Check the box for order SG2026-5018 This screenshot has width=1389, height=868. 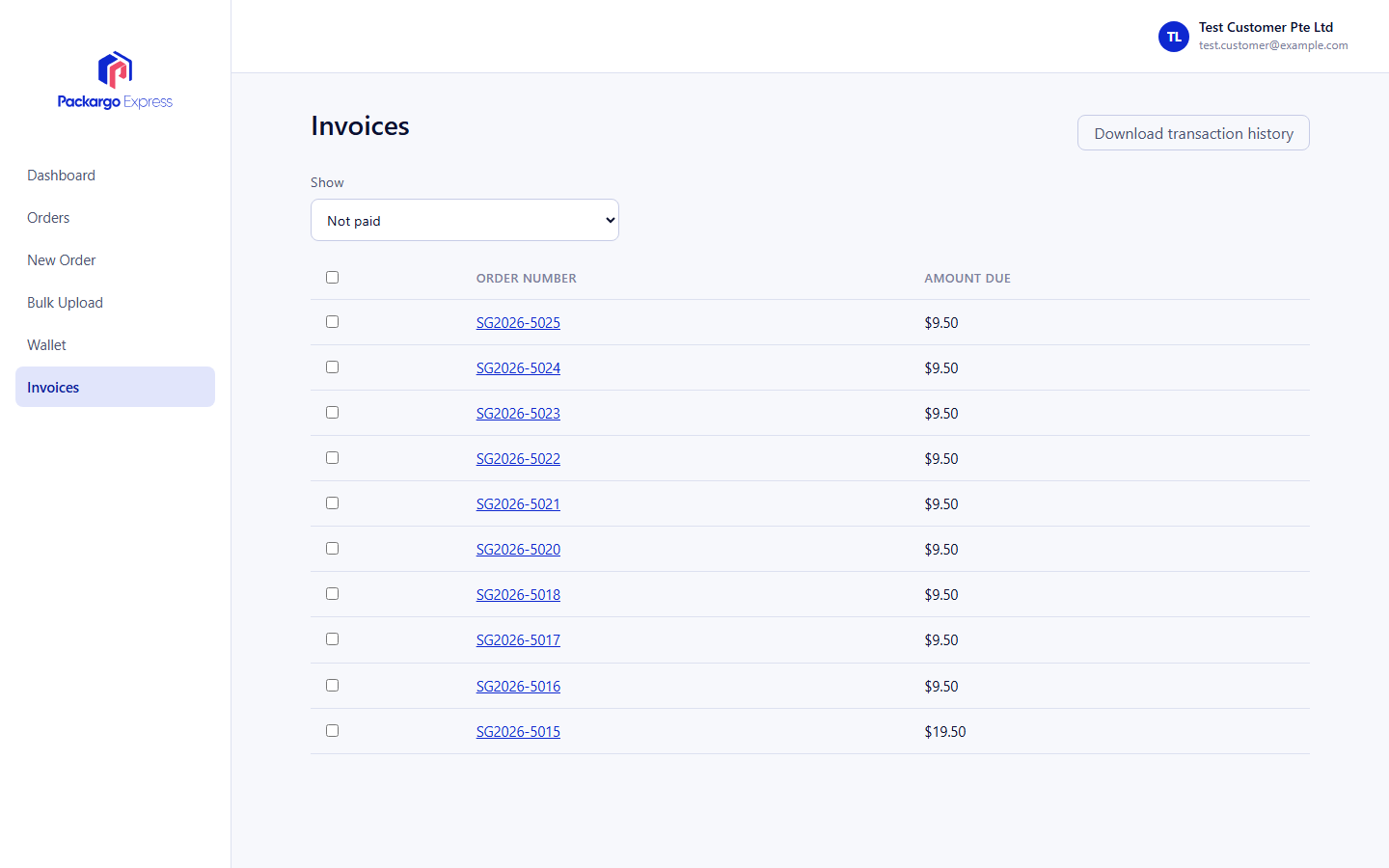coord(332,593)
